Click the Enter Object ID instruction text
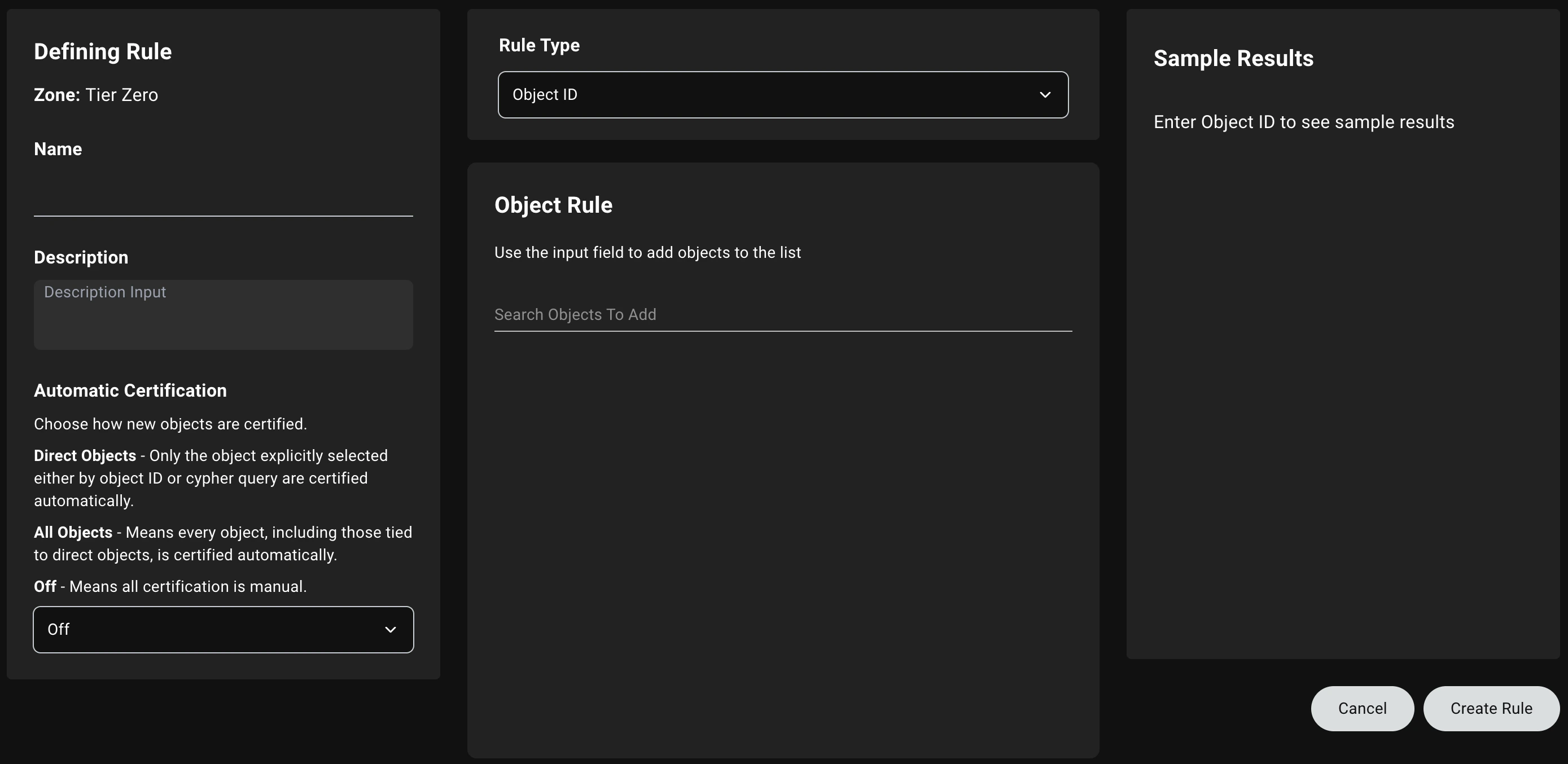The image size is (1568, 764). coord(1303,122)
